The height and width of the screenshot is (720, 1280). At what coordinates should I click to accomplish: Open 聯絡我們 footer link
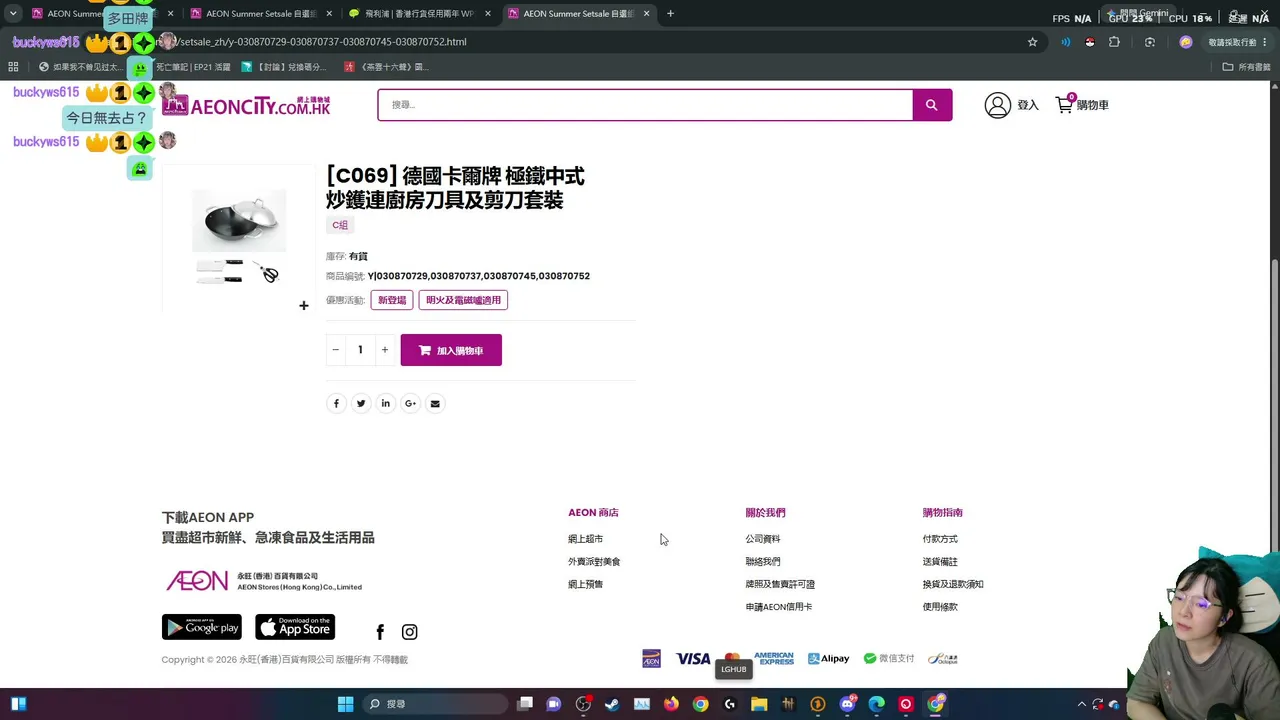pyautogui.click(x=762, y=562)
